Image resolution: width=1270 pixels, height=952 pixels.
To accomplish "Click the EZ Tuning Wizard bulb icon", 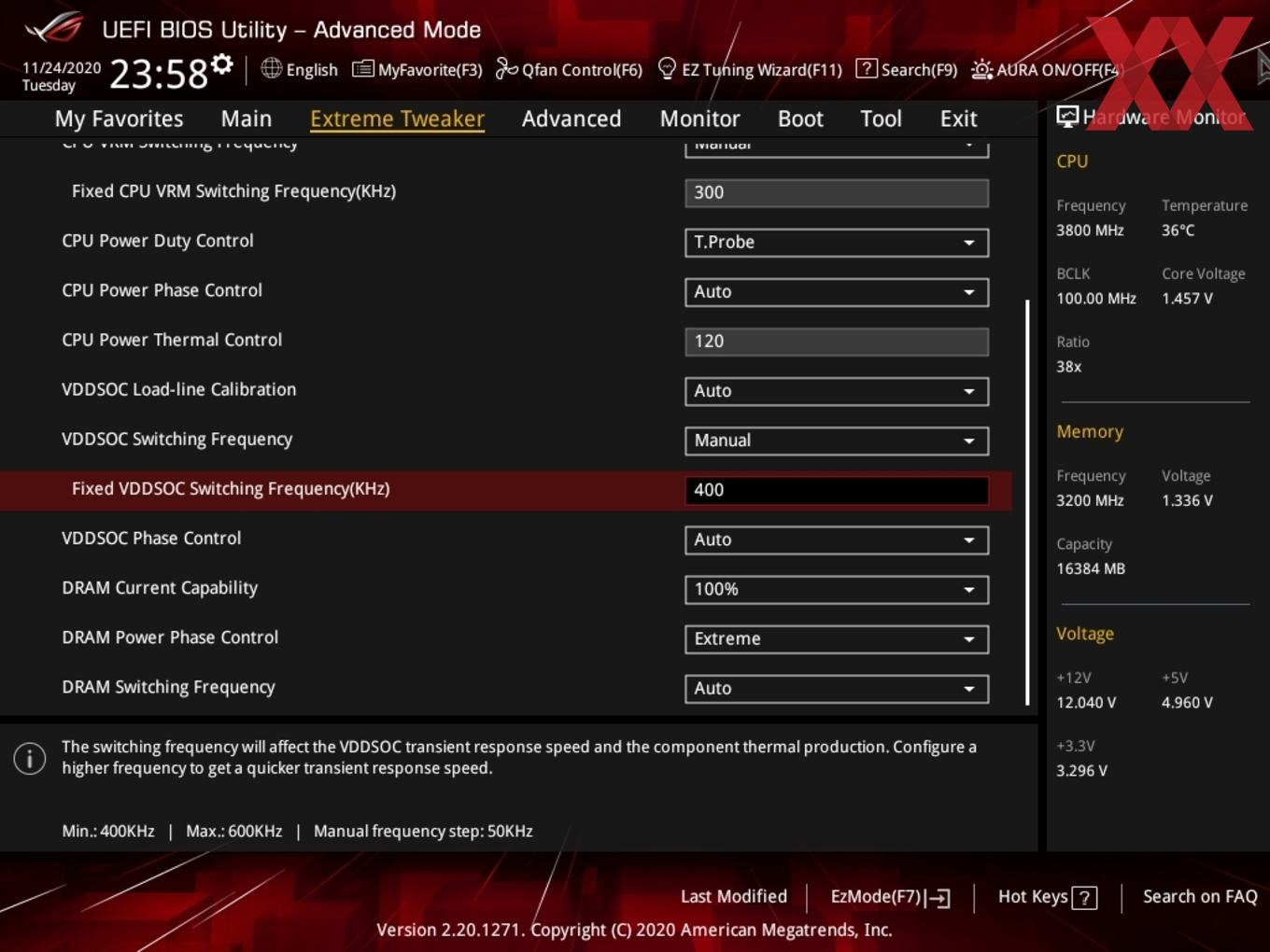I will pyautogui.click(x=667, y=69).
